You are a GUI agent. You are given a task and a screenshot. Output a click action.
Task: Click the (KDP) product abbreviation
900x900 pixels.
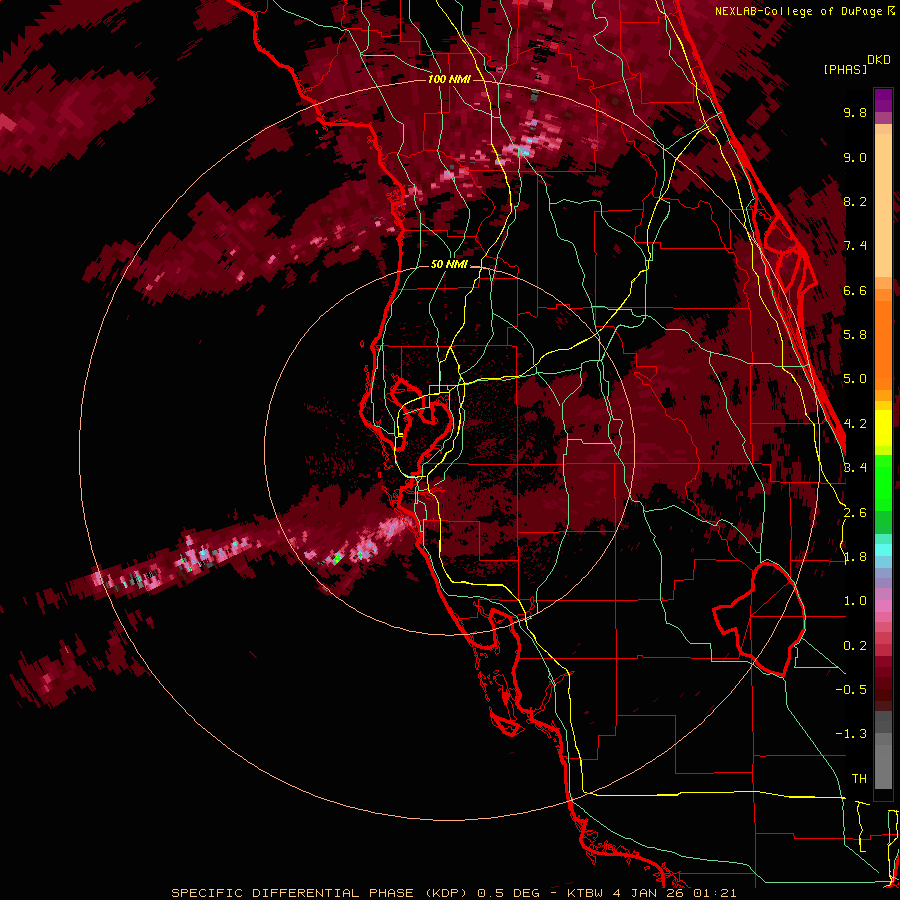pyautogui.click(x=447, y=893)
